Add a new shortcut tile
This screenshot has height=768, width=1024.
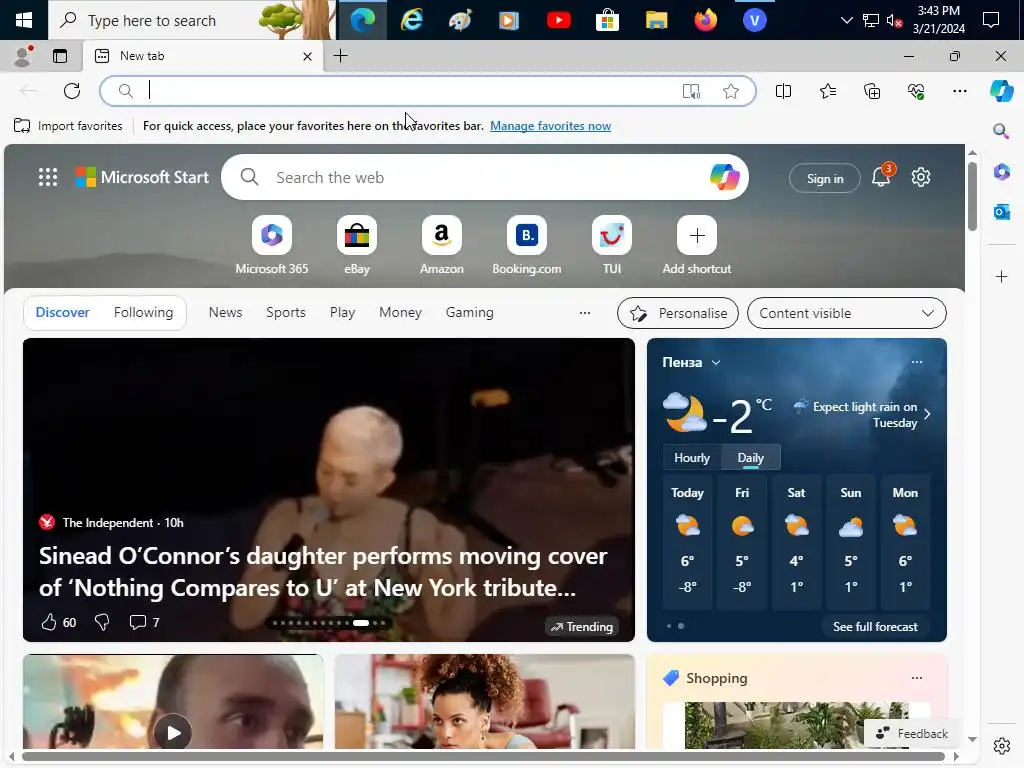pos(696,246)
